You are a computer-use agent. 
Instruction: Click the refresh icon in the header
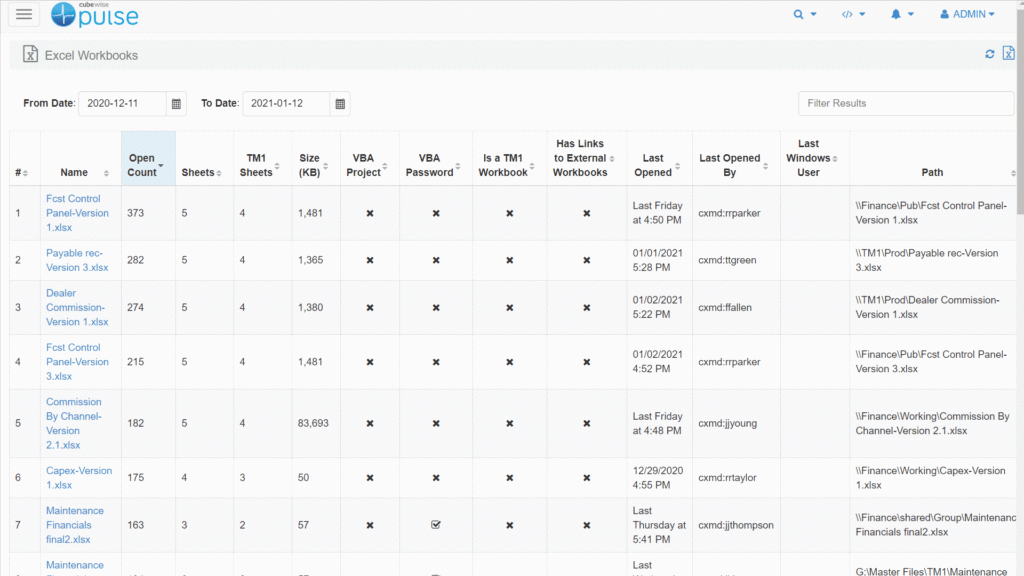pyautogui.click(x=990, y=54)
